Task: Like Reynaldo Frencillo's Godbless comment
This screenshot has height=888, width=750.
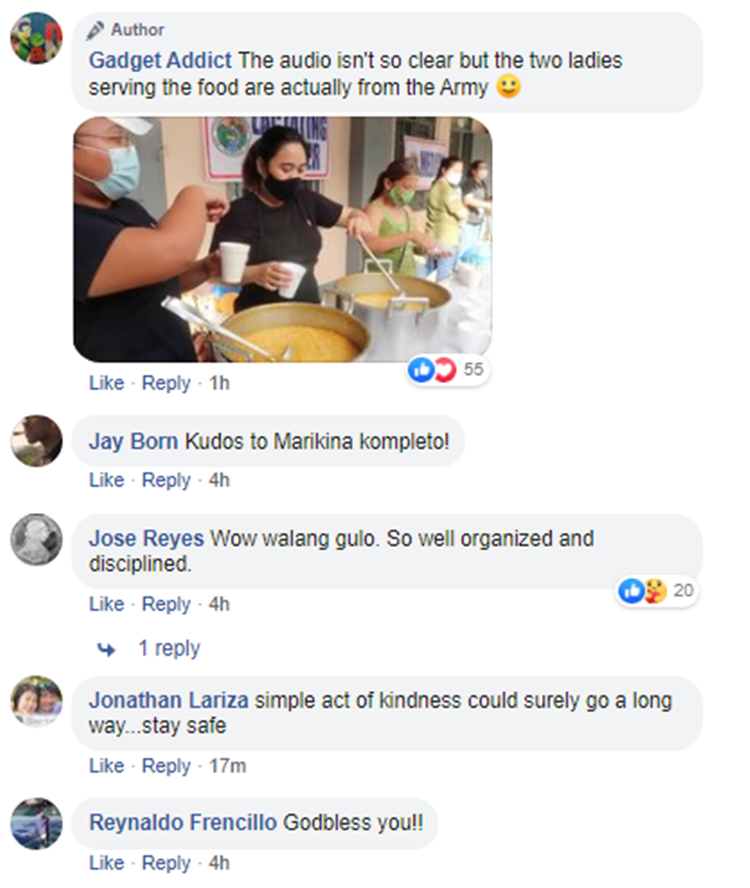Action: (106, 863)
